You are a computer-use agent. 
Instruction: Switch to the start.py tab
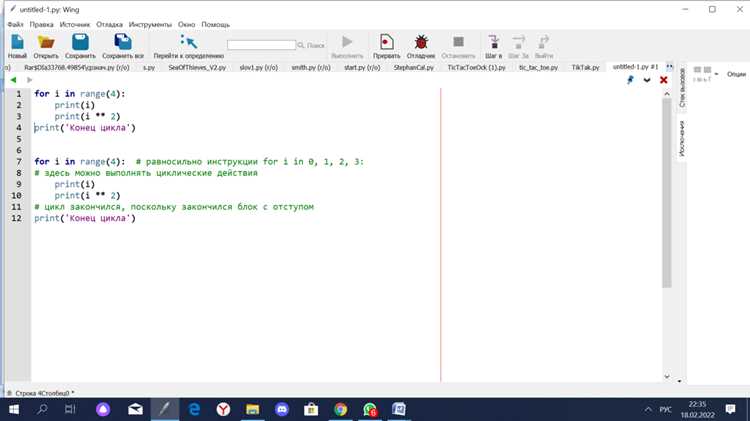(362, 67)
